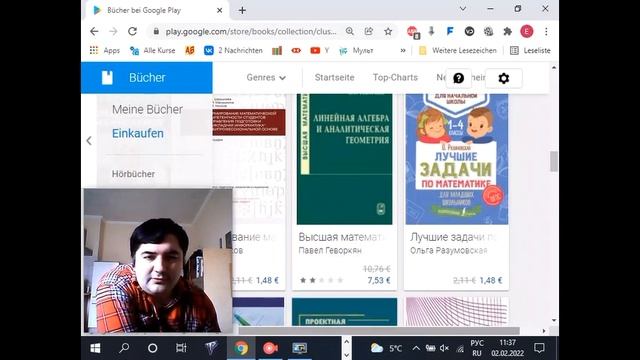Open the Alle Kurse bookmark
This screenshot has width=640, height=360.
tap(152, 51)
